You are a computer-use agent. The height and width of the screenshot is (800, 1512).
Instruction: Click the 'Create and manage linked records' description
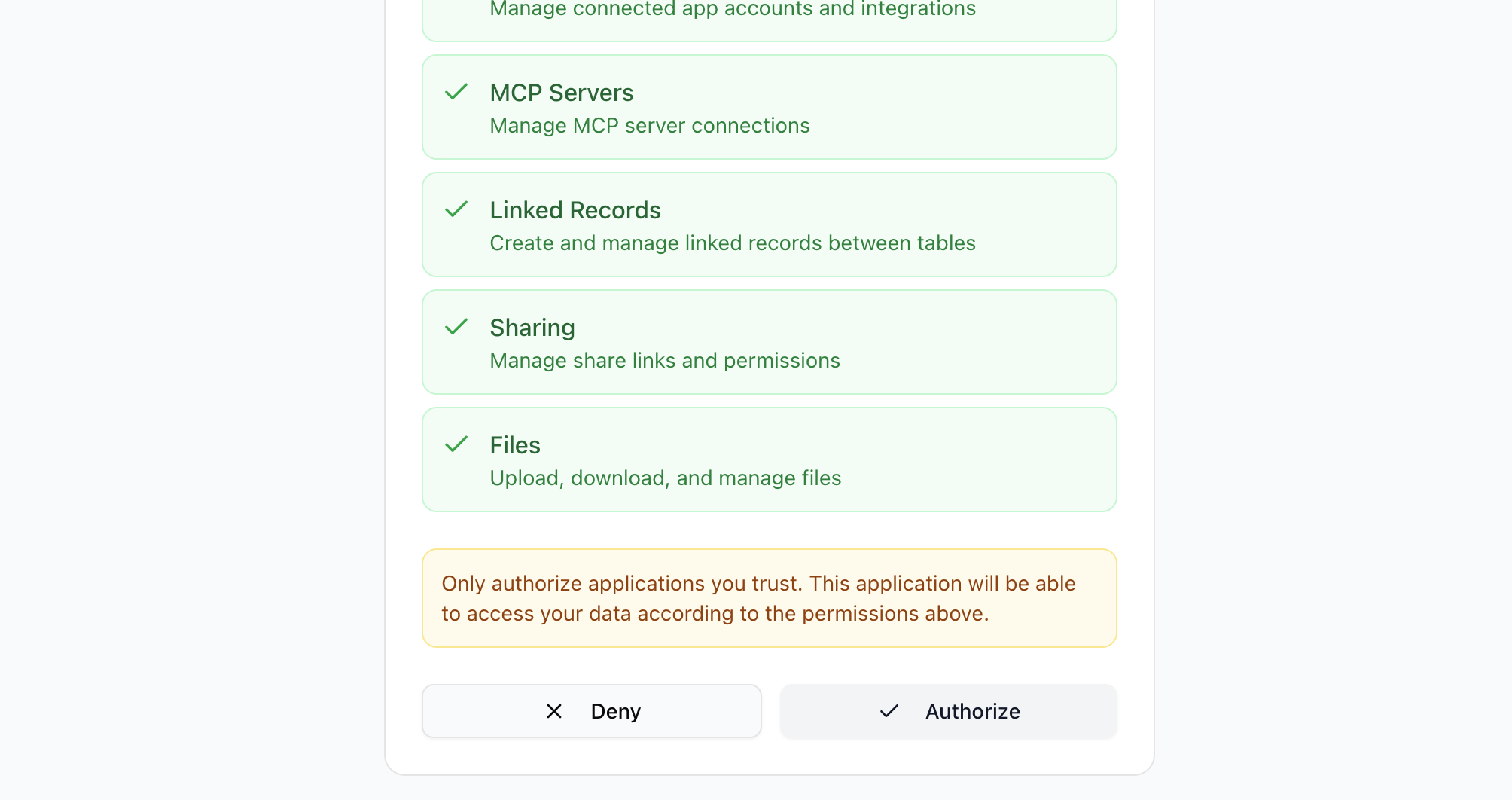[x=733, y=243]
